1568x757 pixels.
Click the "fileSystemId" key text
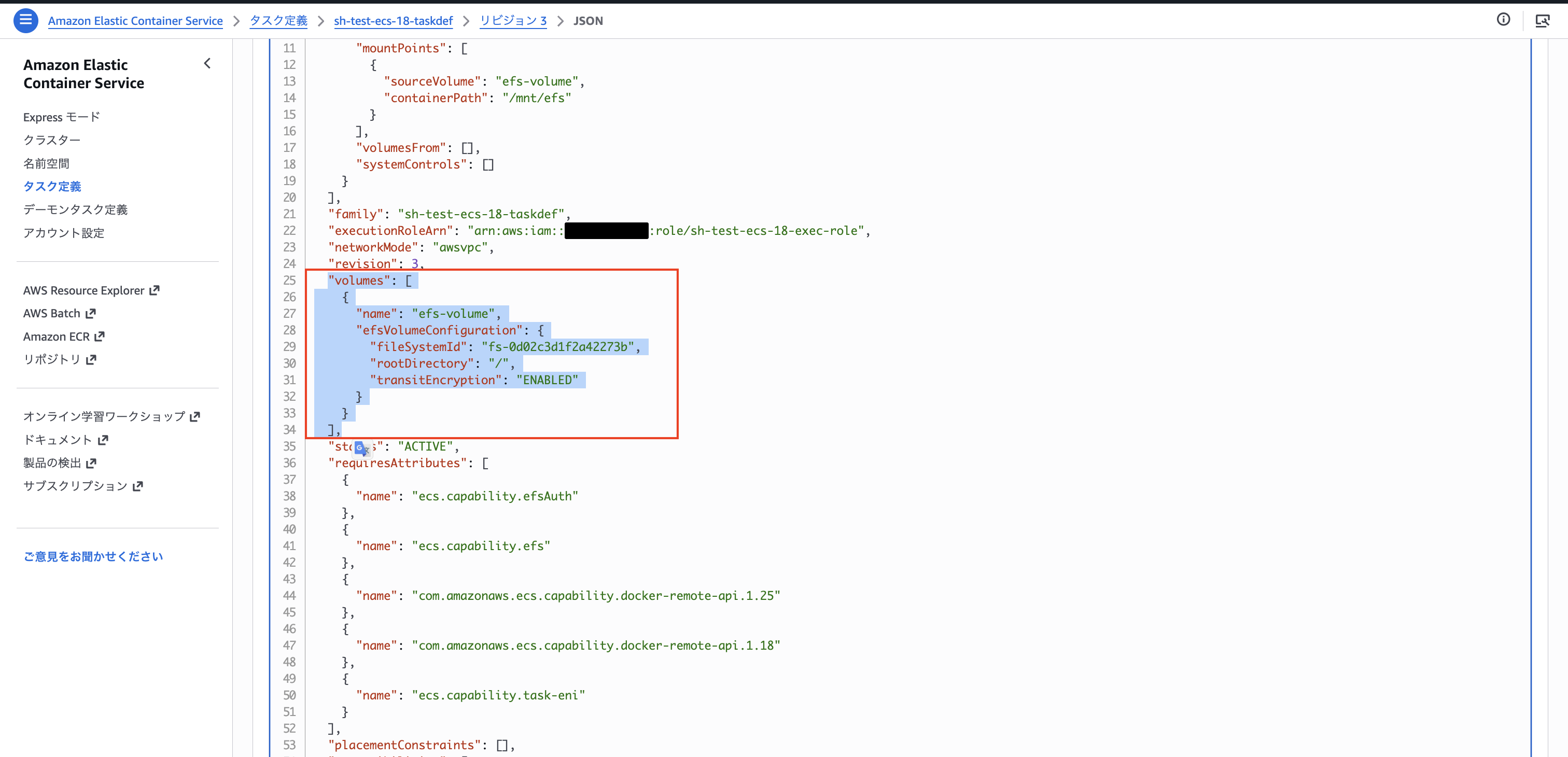[x=418, y=346]
